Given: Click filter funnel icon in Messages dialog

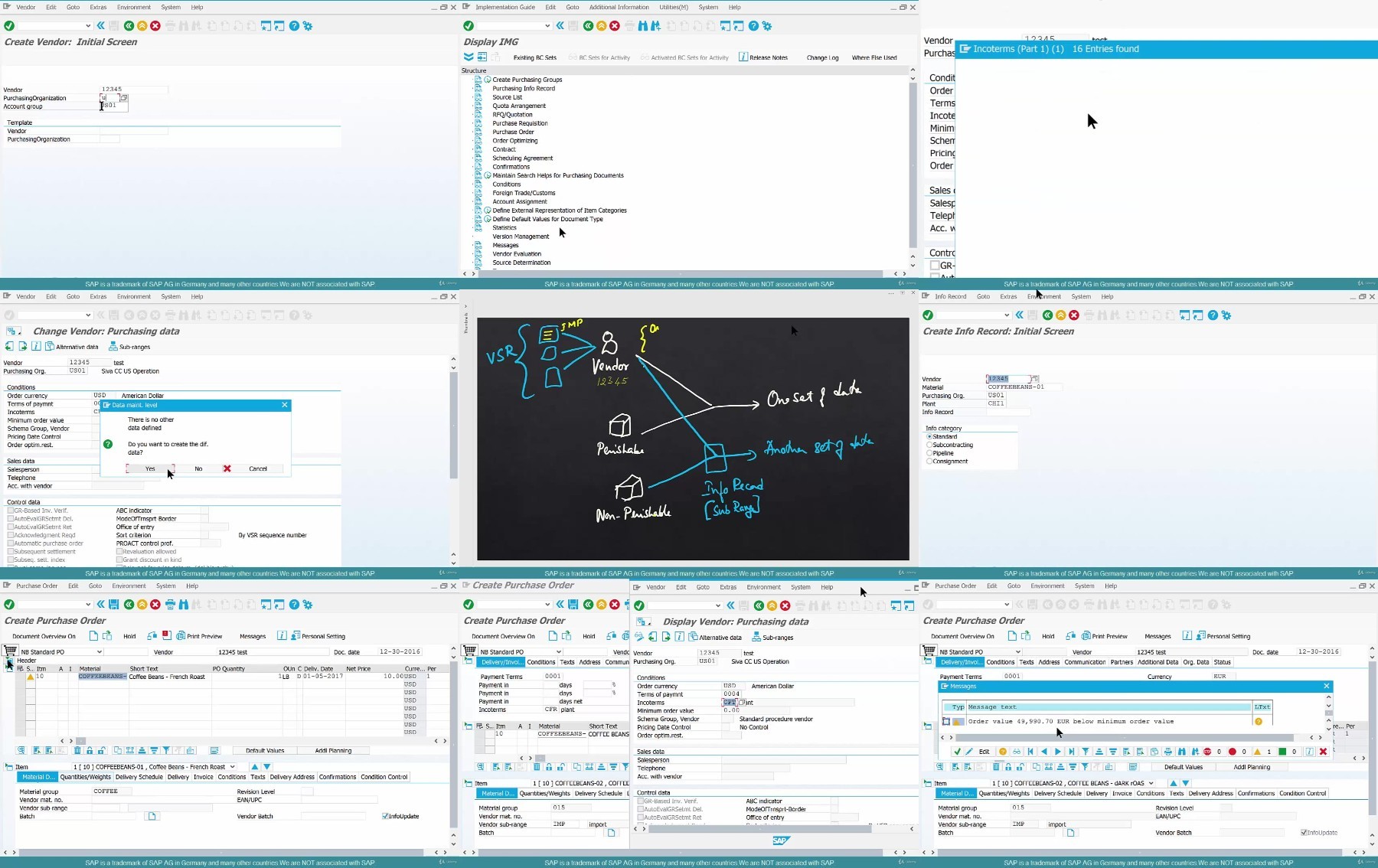Looking at the screenshot, I should tap(1086, 752).
